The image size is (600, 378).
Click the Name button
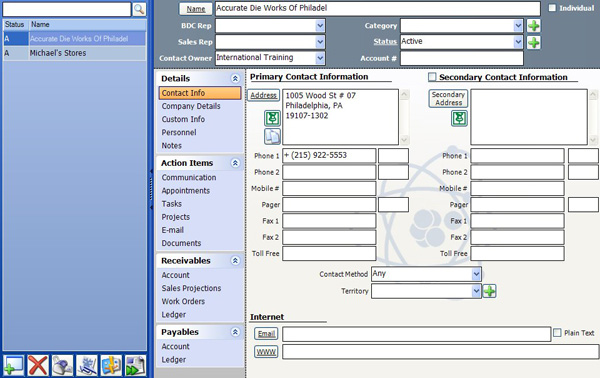coord(196,9)
